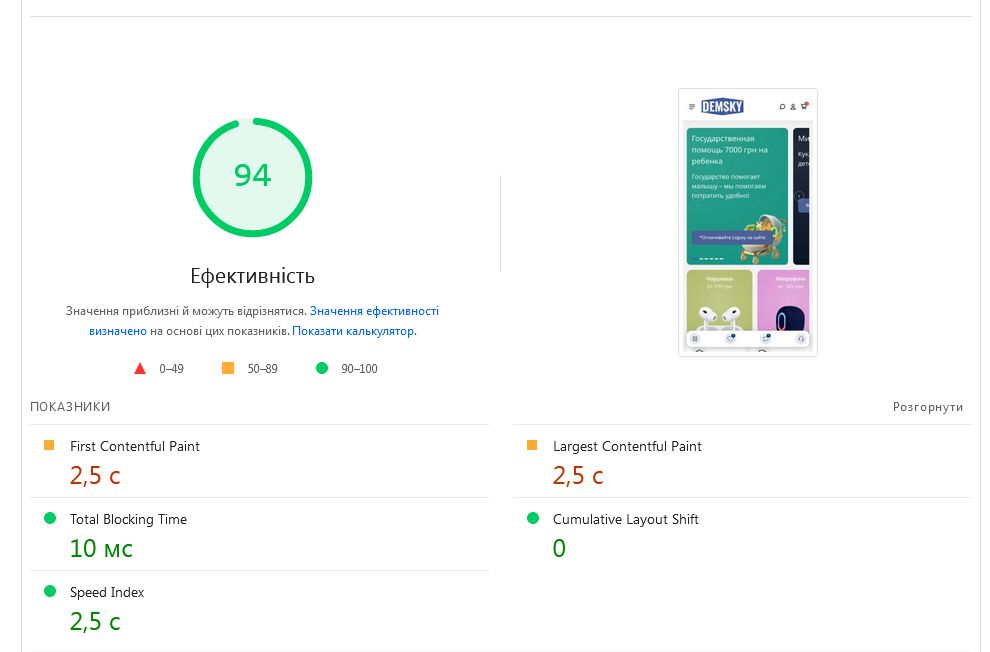Click the red triangle 0–49 legend icon

(x=140, y=369)
